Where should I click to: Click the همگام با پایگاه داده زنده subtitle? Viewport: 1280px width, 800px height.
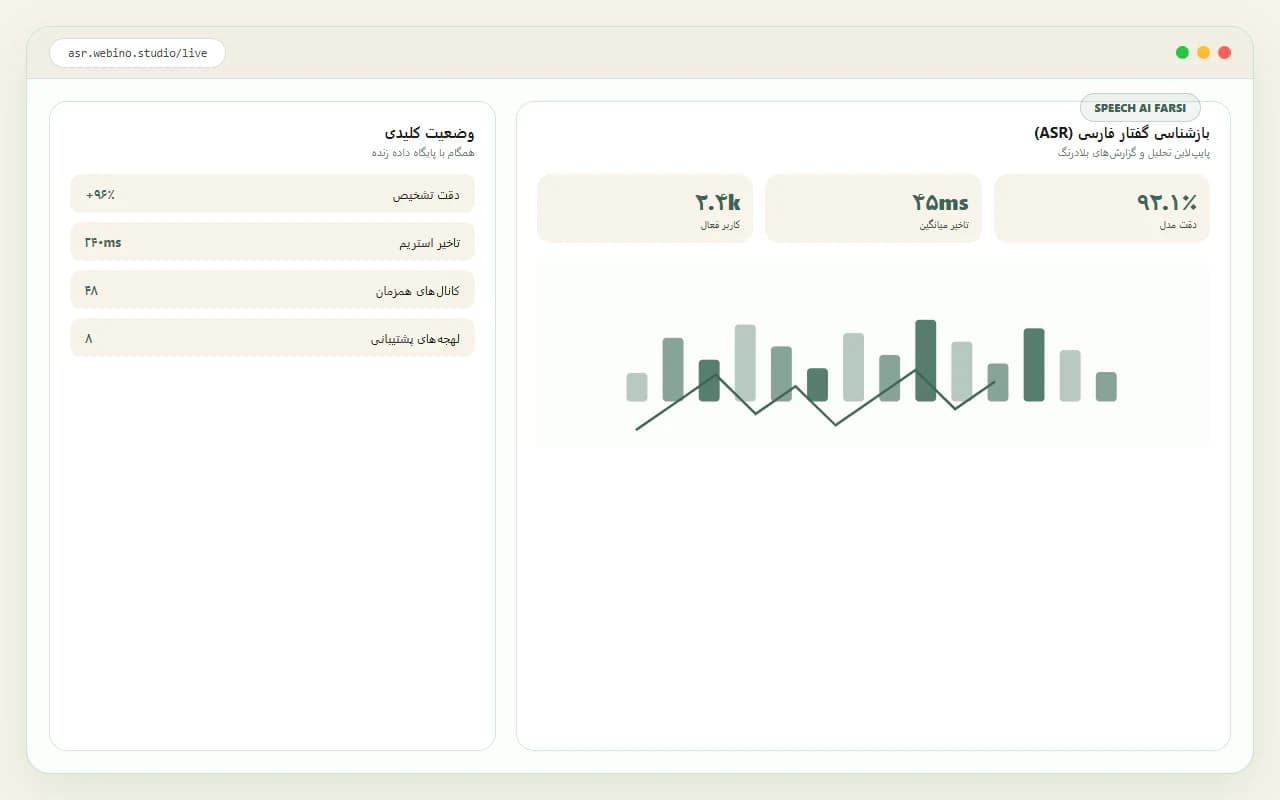pos(423,153)
